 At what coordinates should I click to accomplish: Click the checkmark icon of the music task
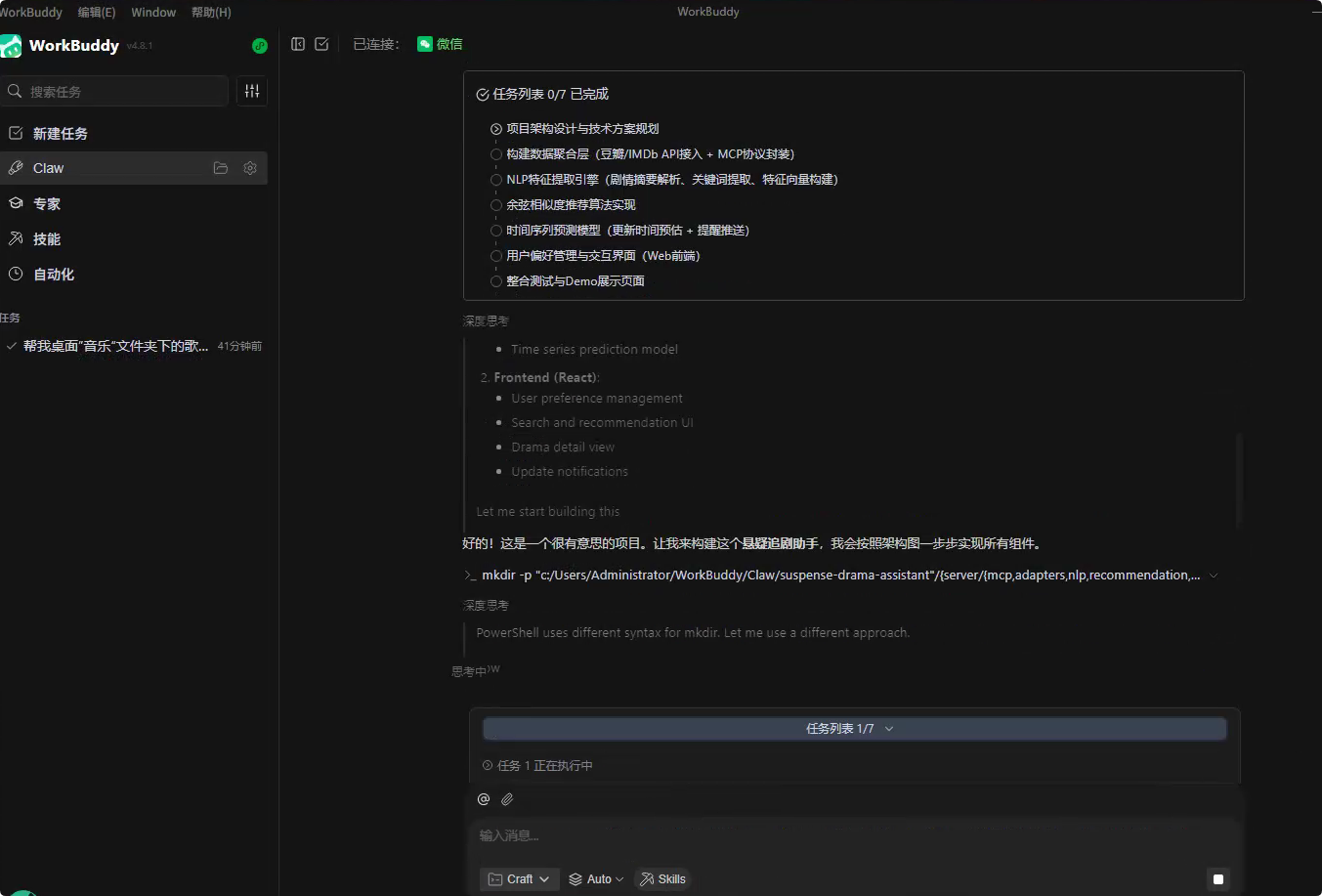[x=12, y=346]
